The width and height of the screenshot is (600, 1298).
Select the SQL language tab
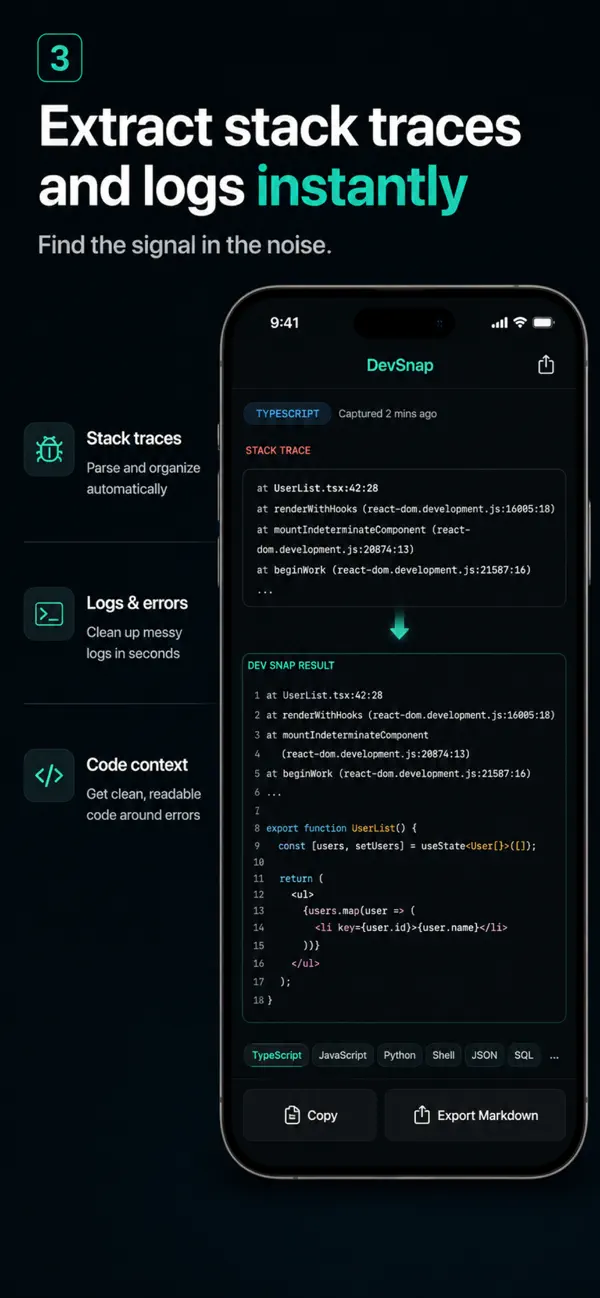click(x=524, y=1055)
